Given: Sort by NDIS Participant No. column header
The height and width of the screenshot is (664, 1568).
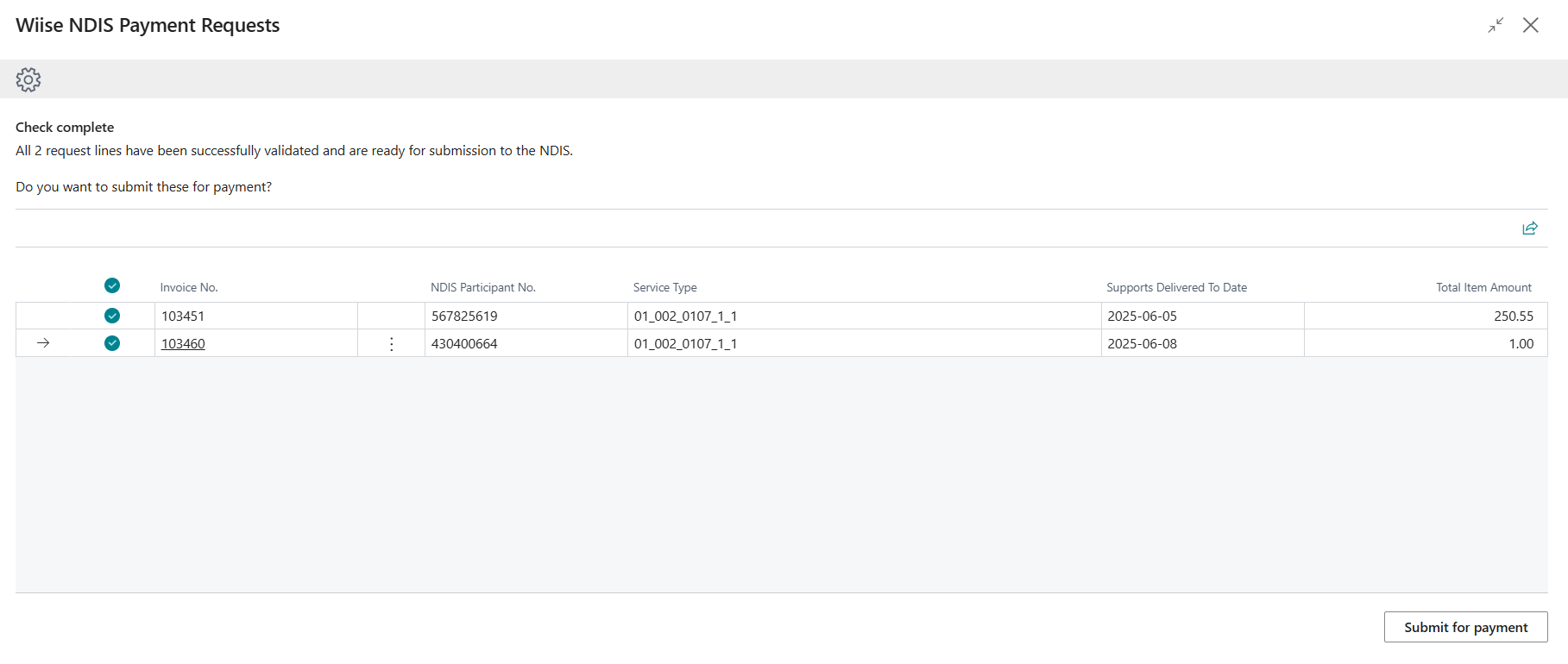Looking at the screenshot, I should click(483, 287).
